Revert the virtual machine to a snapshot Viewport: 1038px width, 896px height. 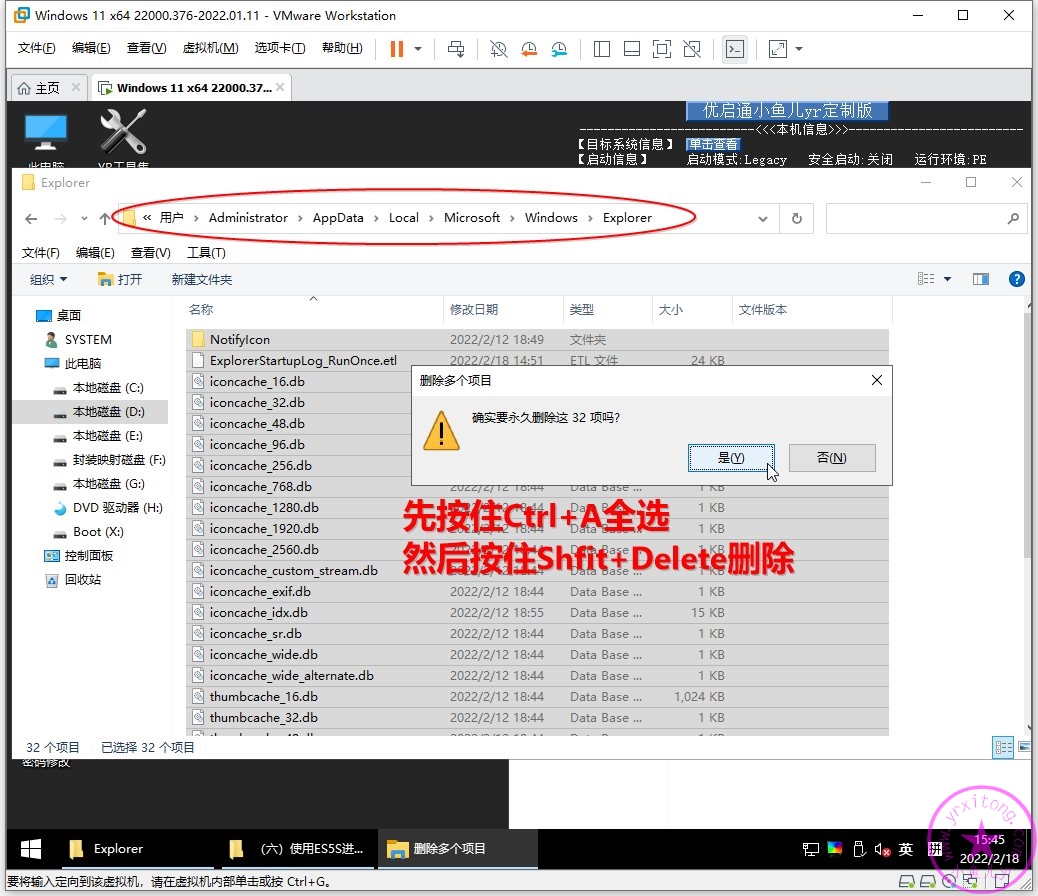pyautogui.click(x=529, y=49)
